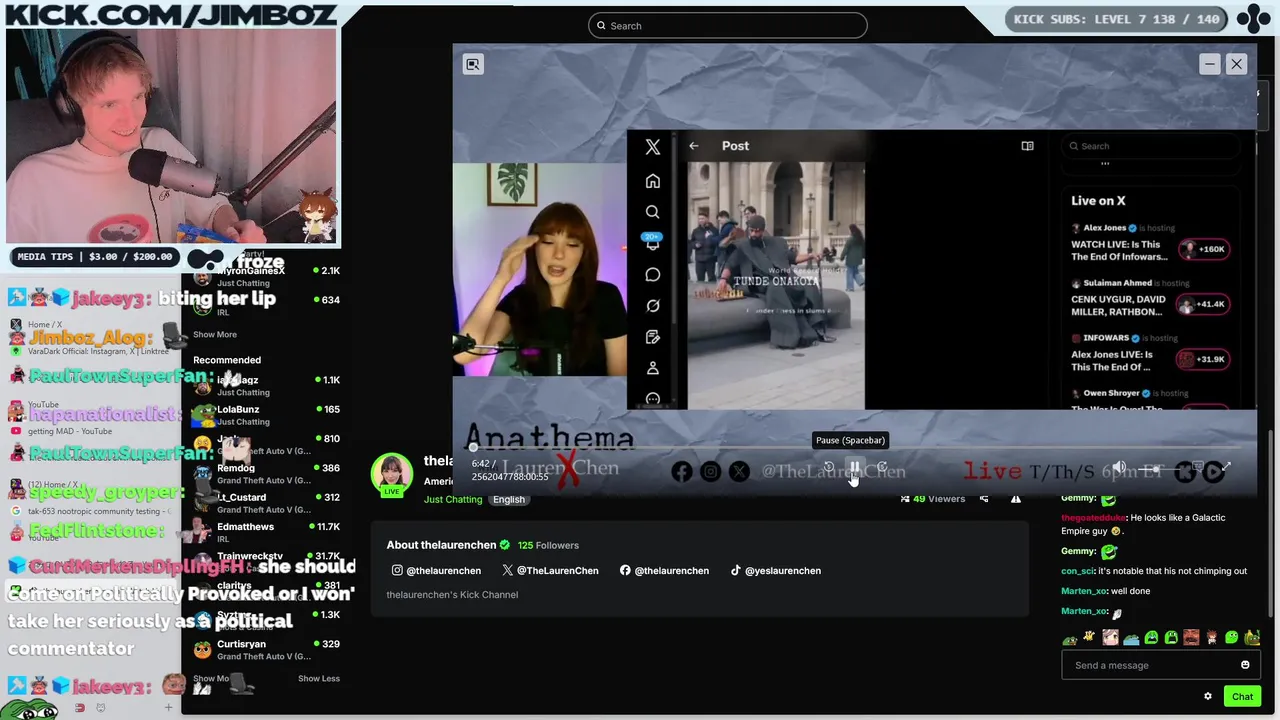Open Home in the X sidebar
Viewport: 1280px width, 720px height.
coord(653,181)
